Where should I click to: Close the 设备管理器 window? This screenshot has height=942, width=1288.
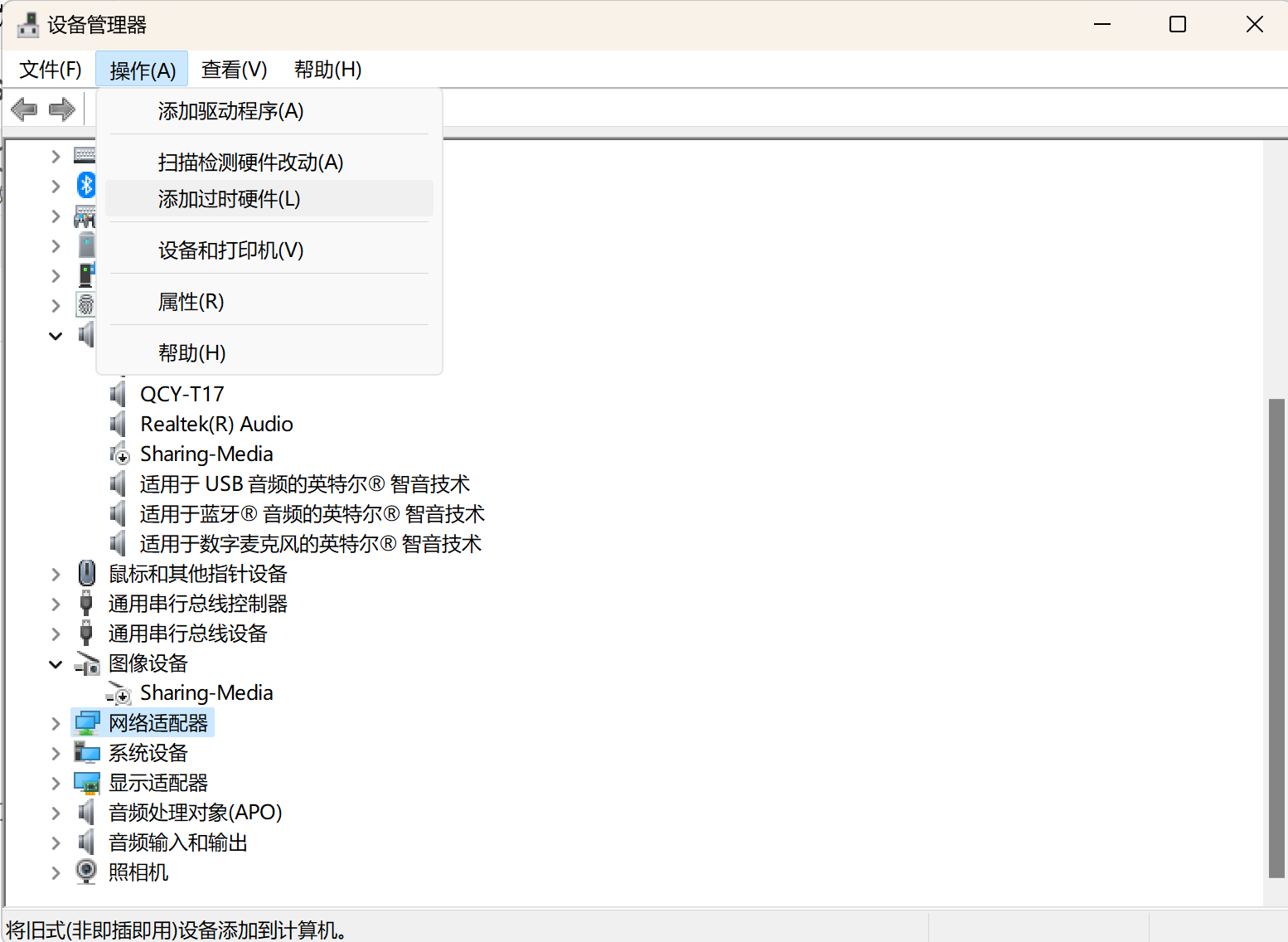[x=1254, y=25]
